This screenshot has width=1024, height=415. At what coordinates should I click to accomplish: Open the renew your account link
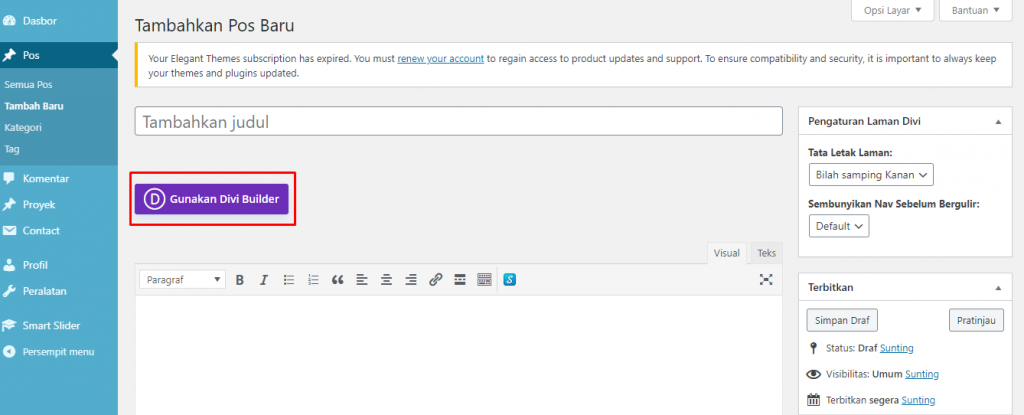441,59
